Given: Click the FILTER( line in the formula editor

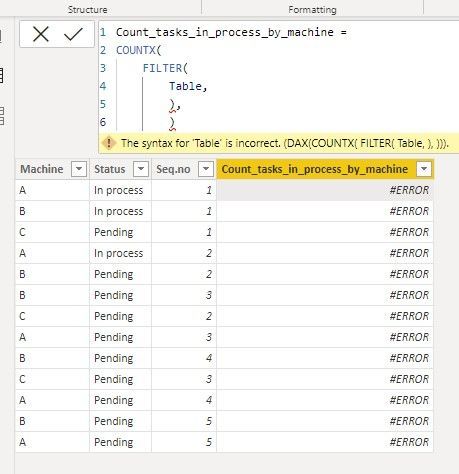Looking at the screenshot, I should [x=165, y=68].
